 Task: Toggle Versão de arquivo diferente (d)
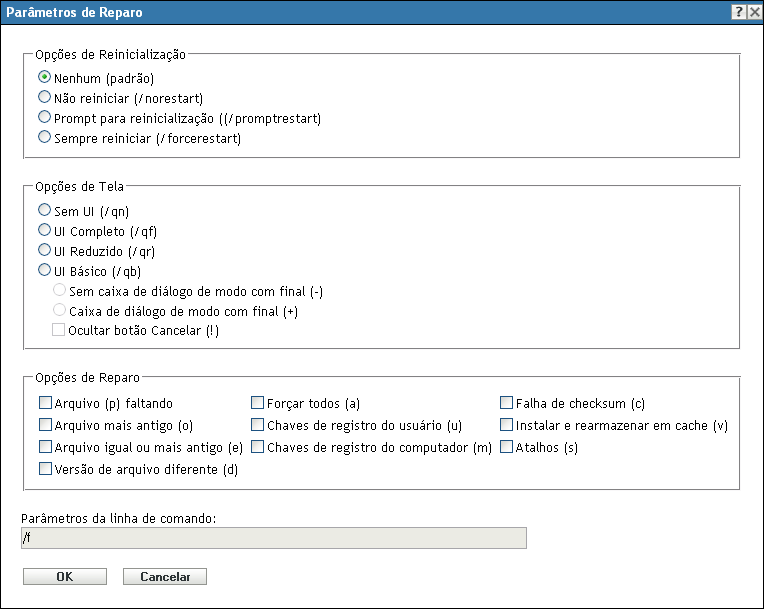pyautogui.click(x=45, y=468)
